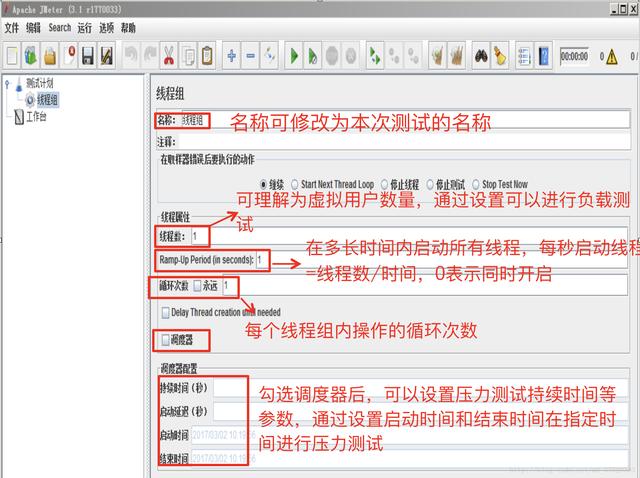Click the Reset Search brush icon
This screenshot has width=640, height=478.
tap(500, 56)
